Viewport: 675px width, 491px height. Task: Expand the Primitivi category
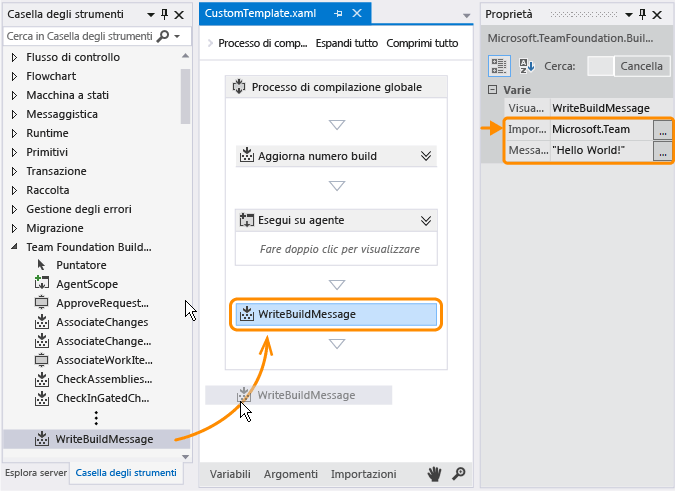click(14, 152)
